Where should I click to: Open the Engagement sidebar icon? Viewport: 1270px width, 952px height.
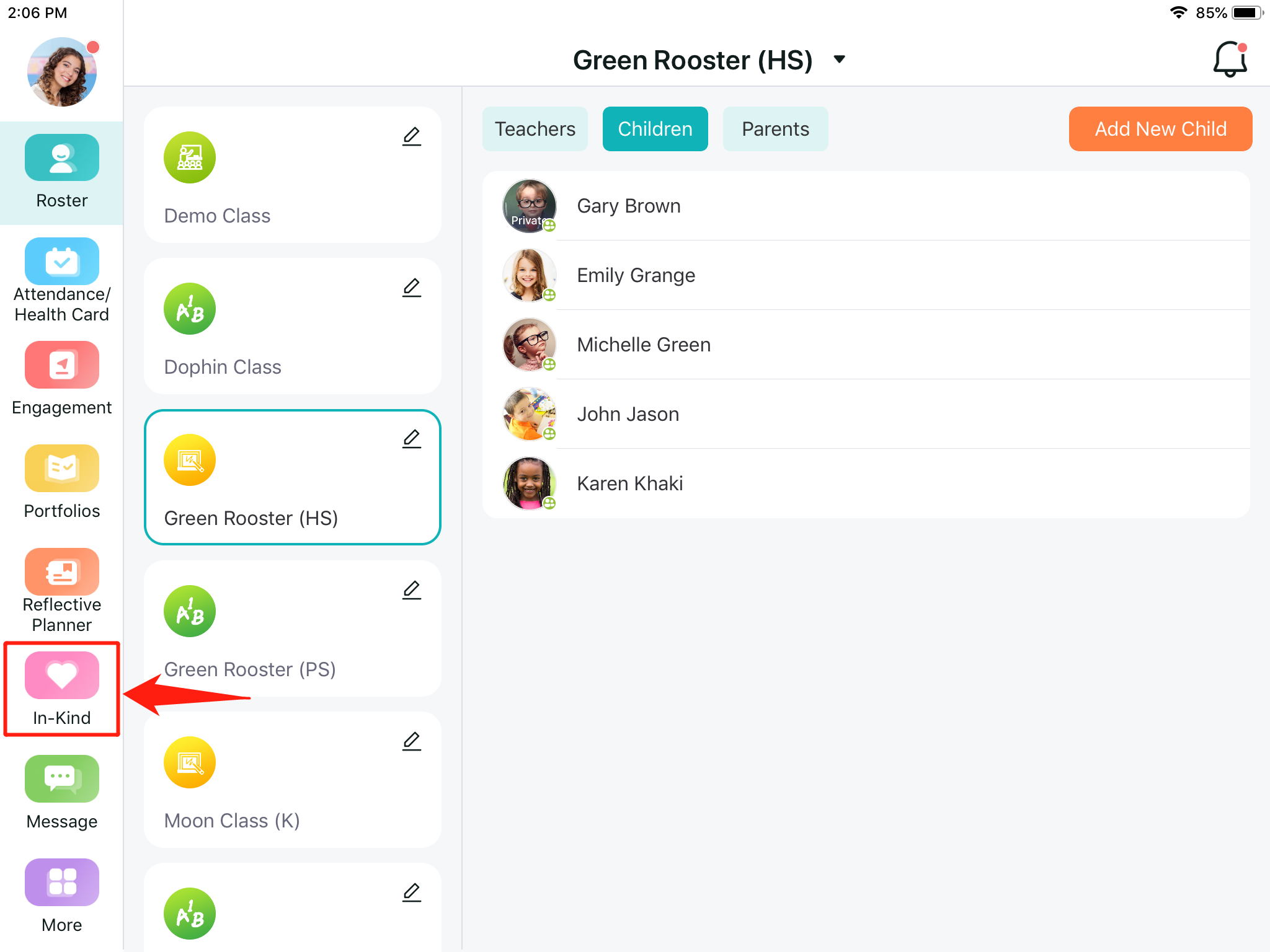[x=62, y=364]
